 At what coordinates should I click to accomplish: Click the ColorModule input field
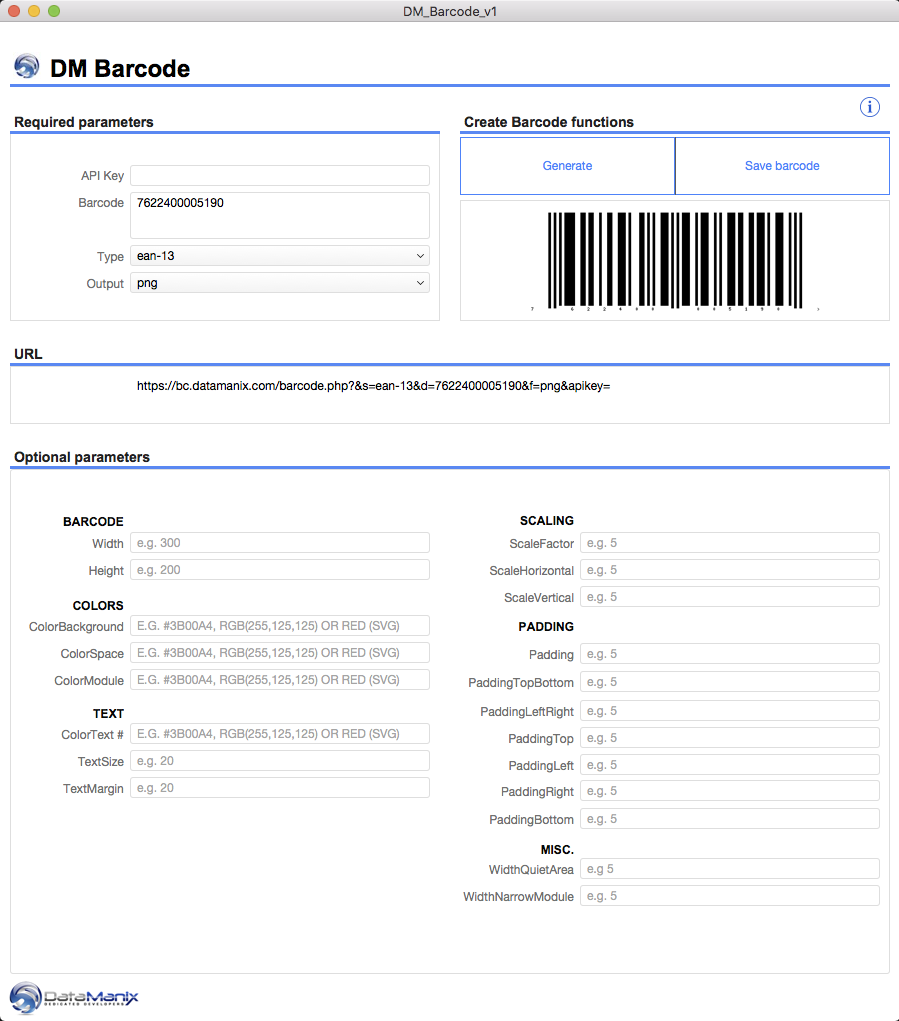280,680
